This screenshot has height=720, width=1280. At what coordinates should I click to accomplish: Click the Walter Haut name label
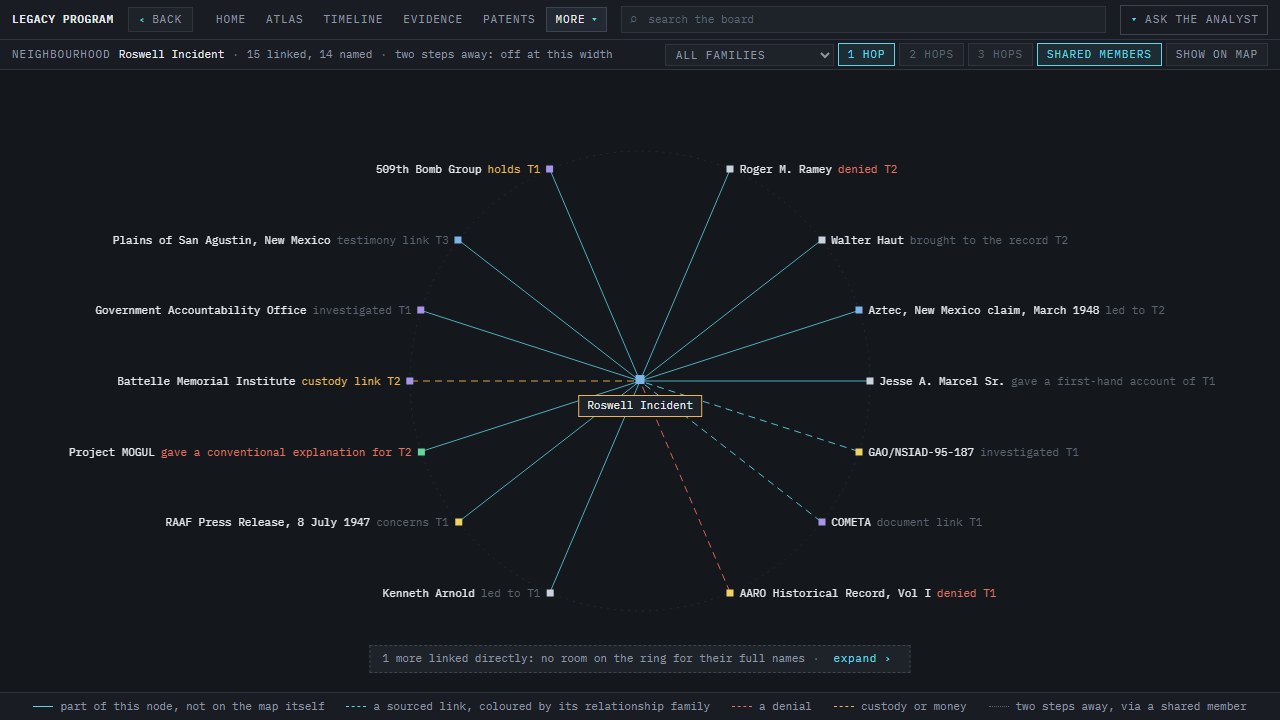867,240
